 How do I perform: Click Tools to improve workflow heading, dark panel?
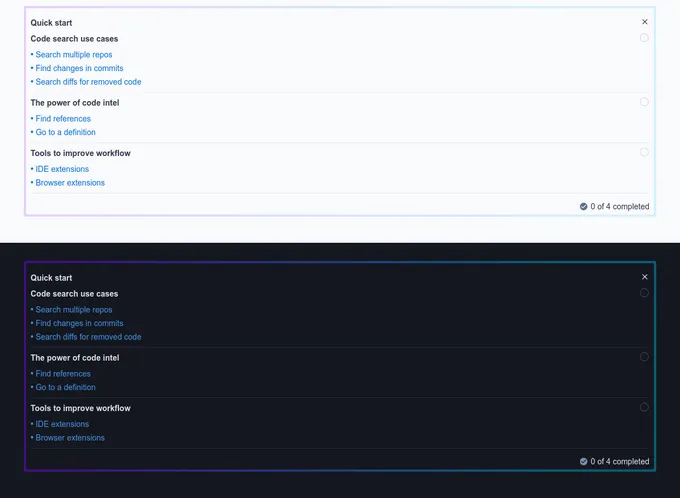[x=80, y=408]
